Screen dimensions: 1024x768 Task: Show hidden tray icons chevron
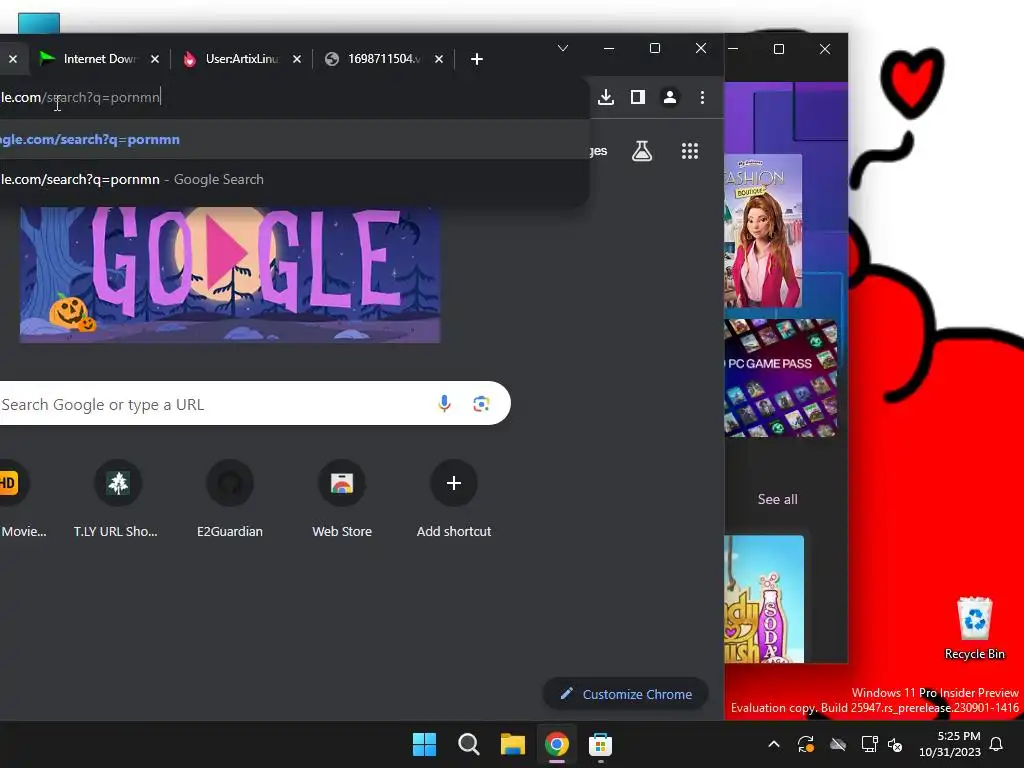tap(774, 744)
